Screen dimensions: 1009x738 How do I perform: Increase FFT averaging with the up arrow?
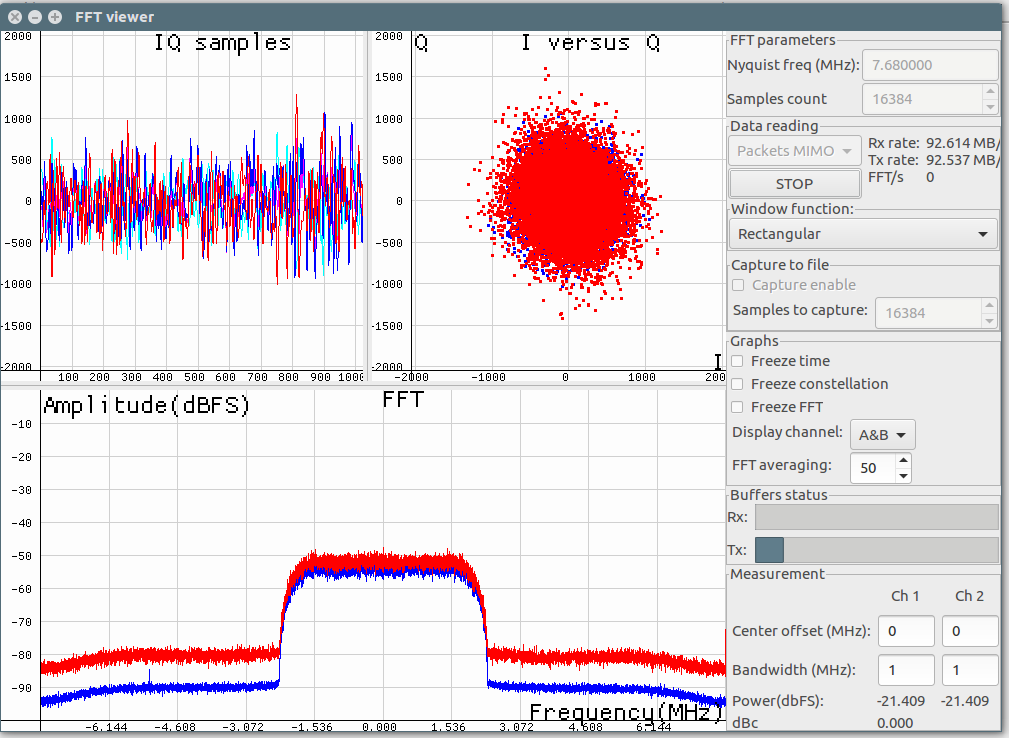[x=903, y=461]
